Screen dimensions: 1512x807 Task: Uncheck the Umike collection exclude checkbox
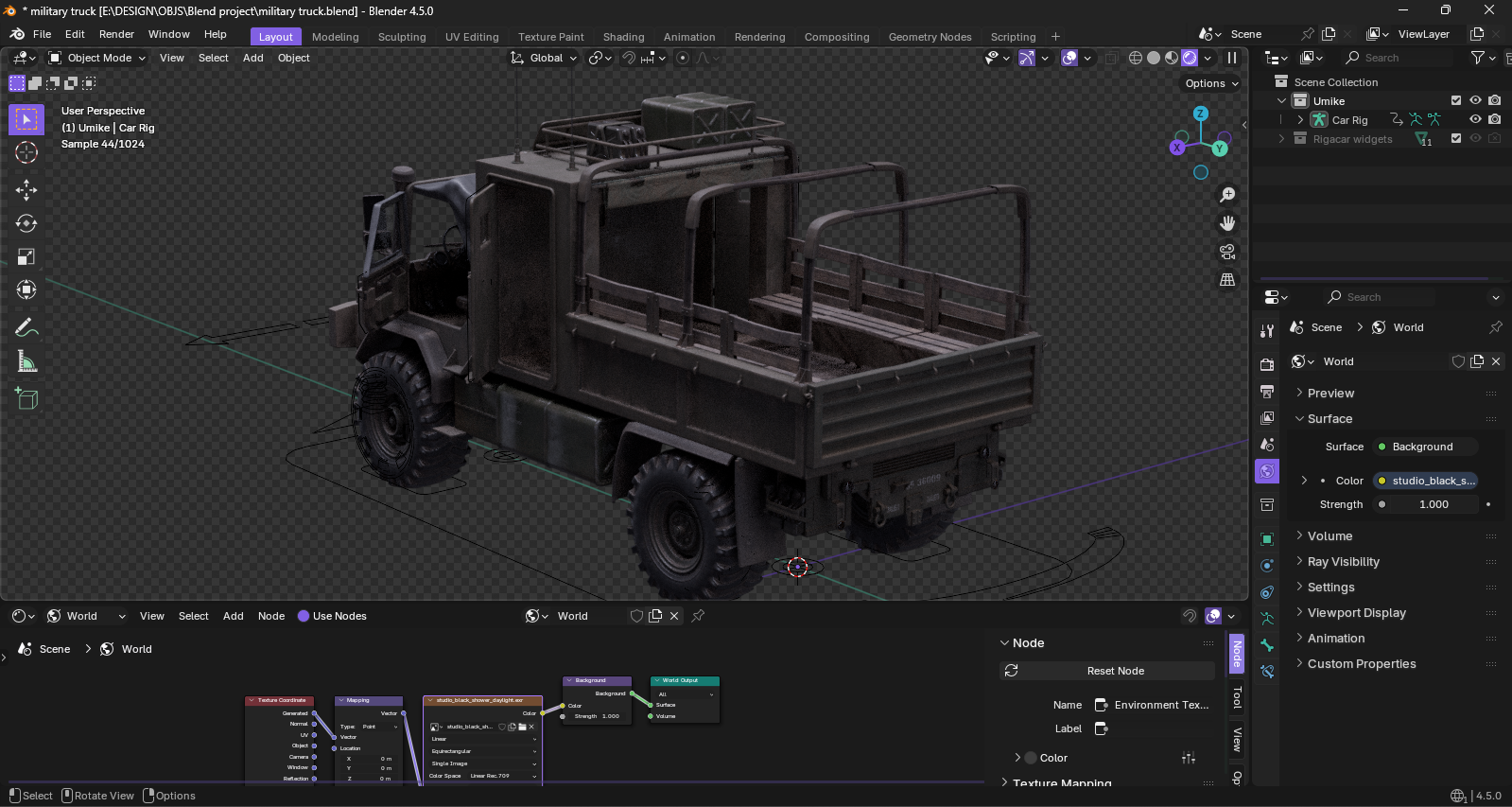[1456, 100]
